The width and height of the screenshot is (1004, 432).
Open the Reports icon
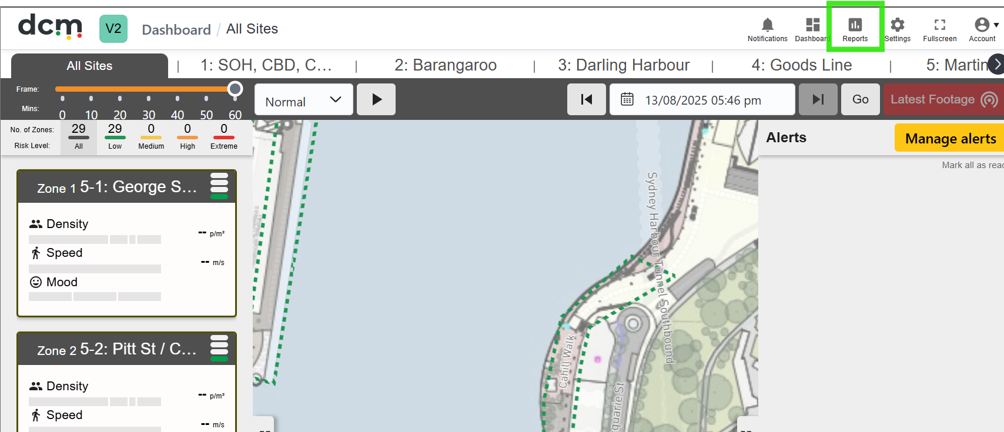[x=855, y=25]
